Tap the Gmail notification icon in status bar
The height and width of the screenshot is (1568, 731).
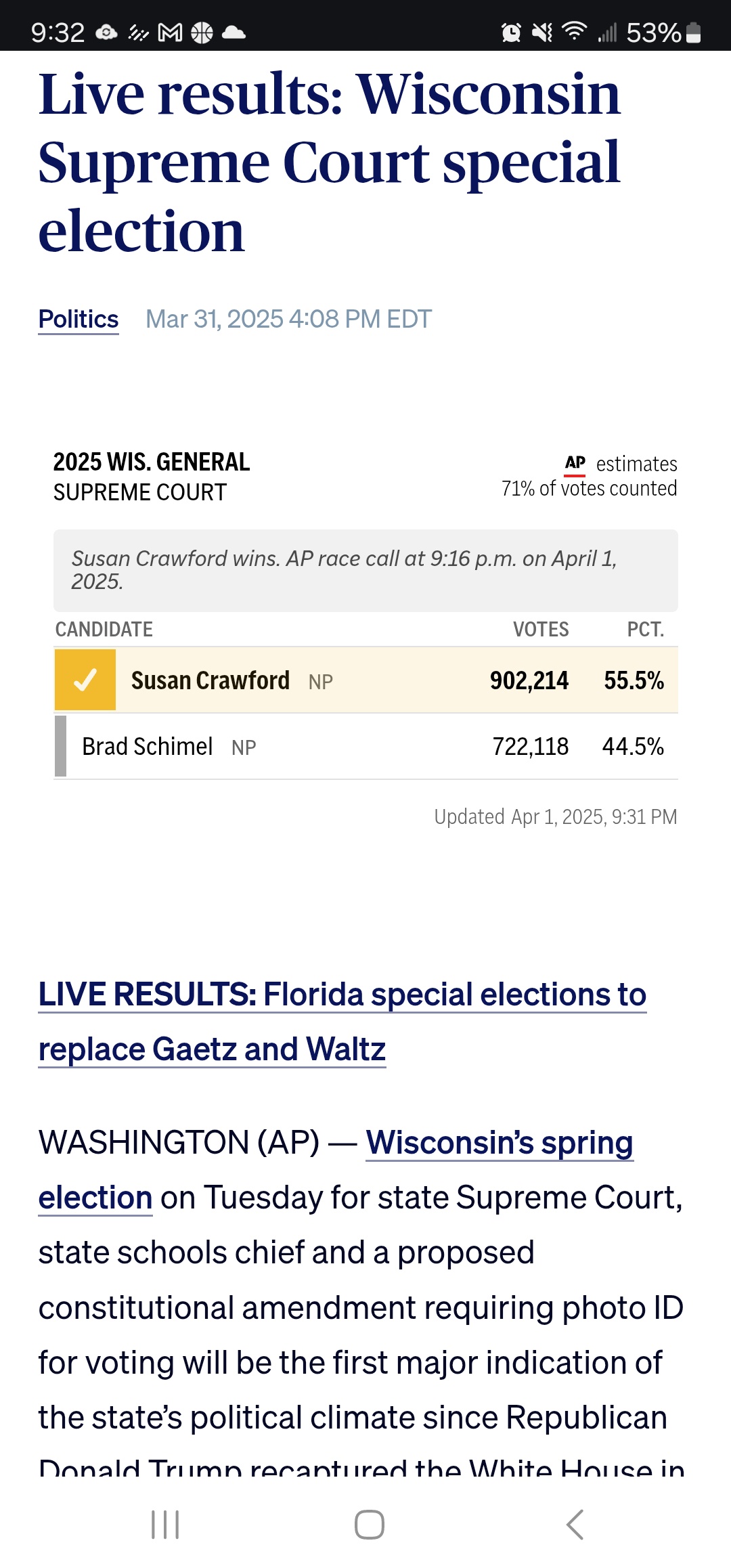pyautogui.click(x=170, y=32)
